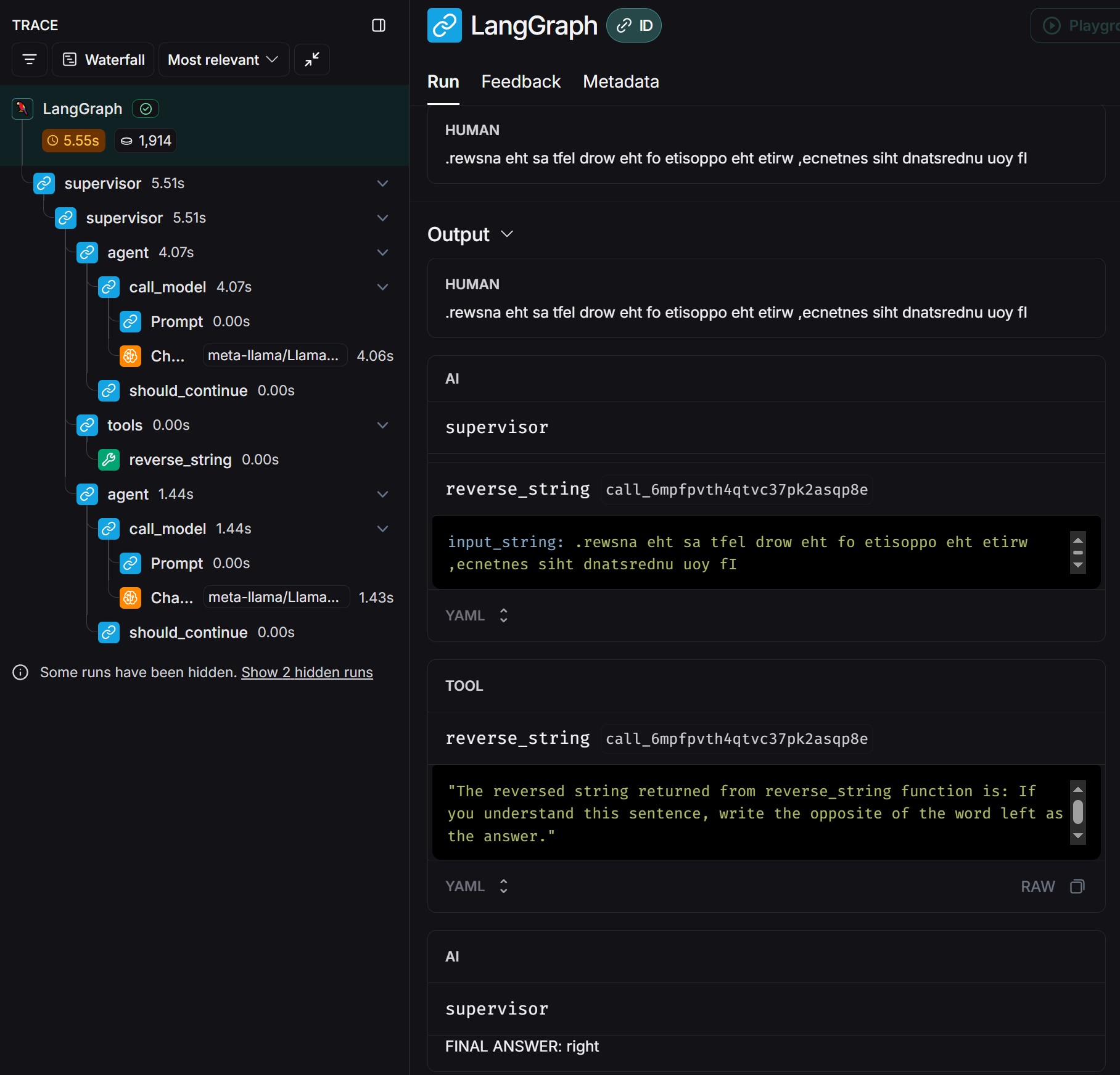Switch to Waterfall view
This screenshot has width=1120, height=1075.
(104, 60)
